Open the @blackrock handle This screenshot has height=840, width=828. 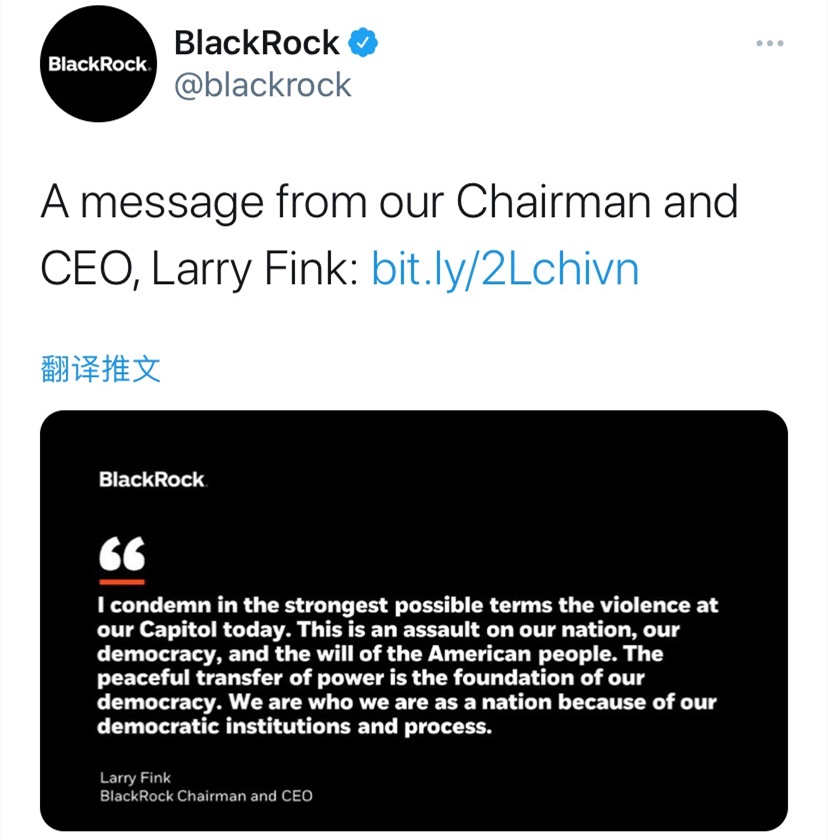(263, 85)
